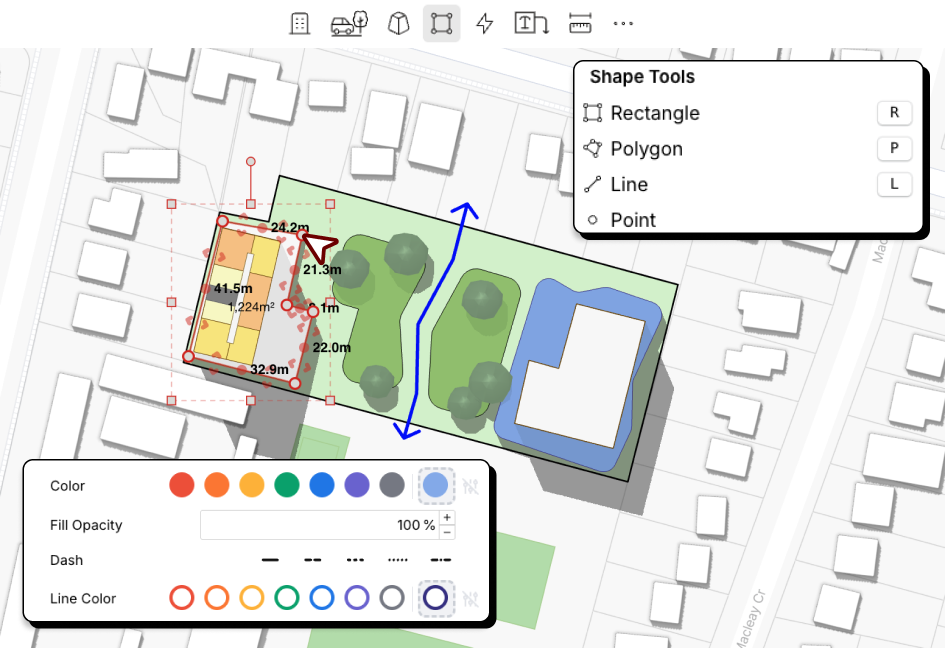Open the lightning bolt analysis tool
Viewport: 945px width, 648px height.
click(485, 24)
